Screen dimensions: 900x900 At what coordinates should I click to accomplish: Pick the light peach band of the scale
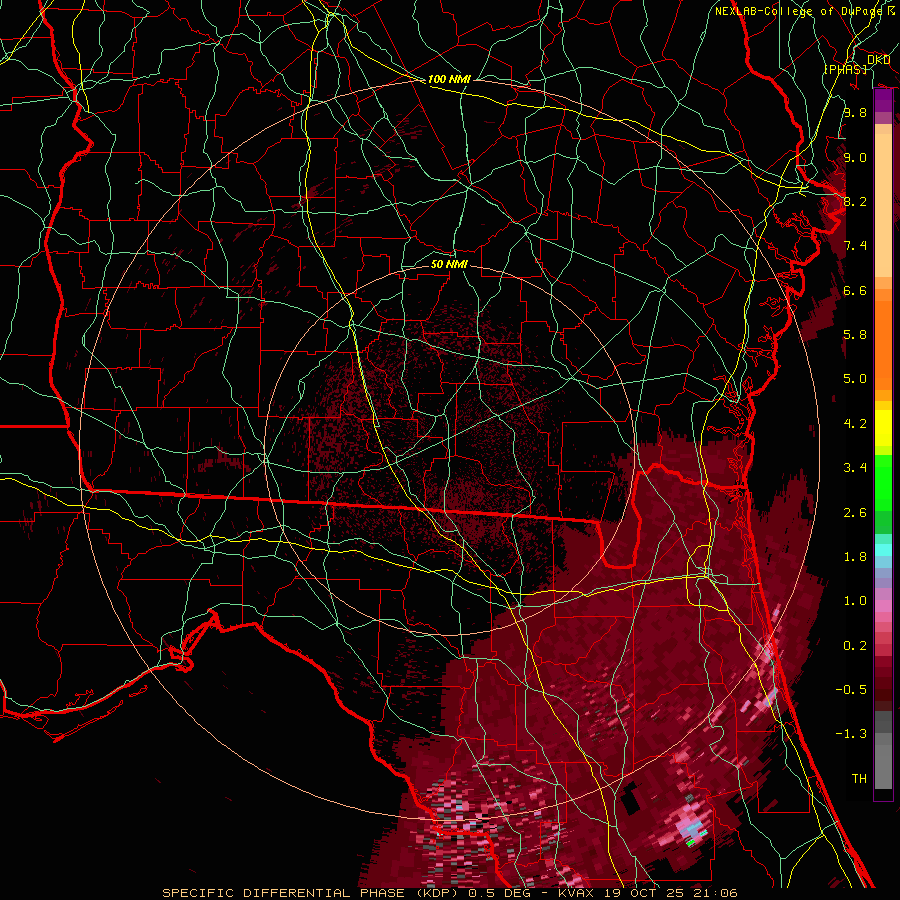tap(883, 205)
